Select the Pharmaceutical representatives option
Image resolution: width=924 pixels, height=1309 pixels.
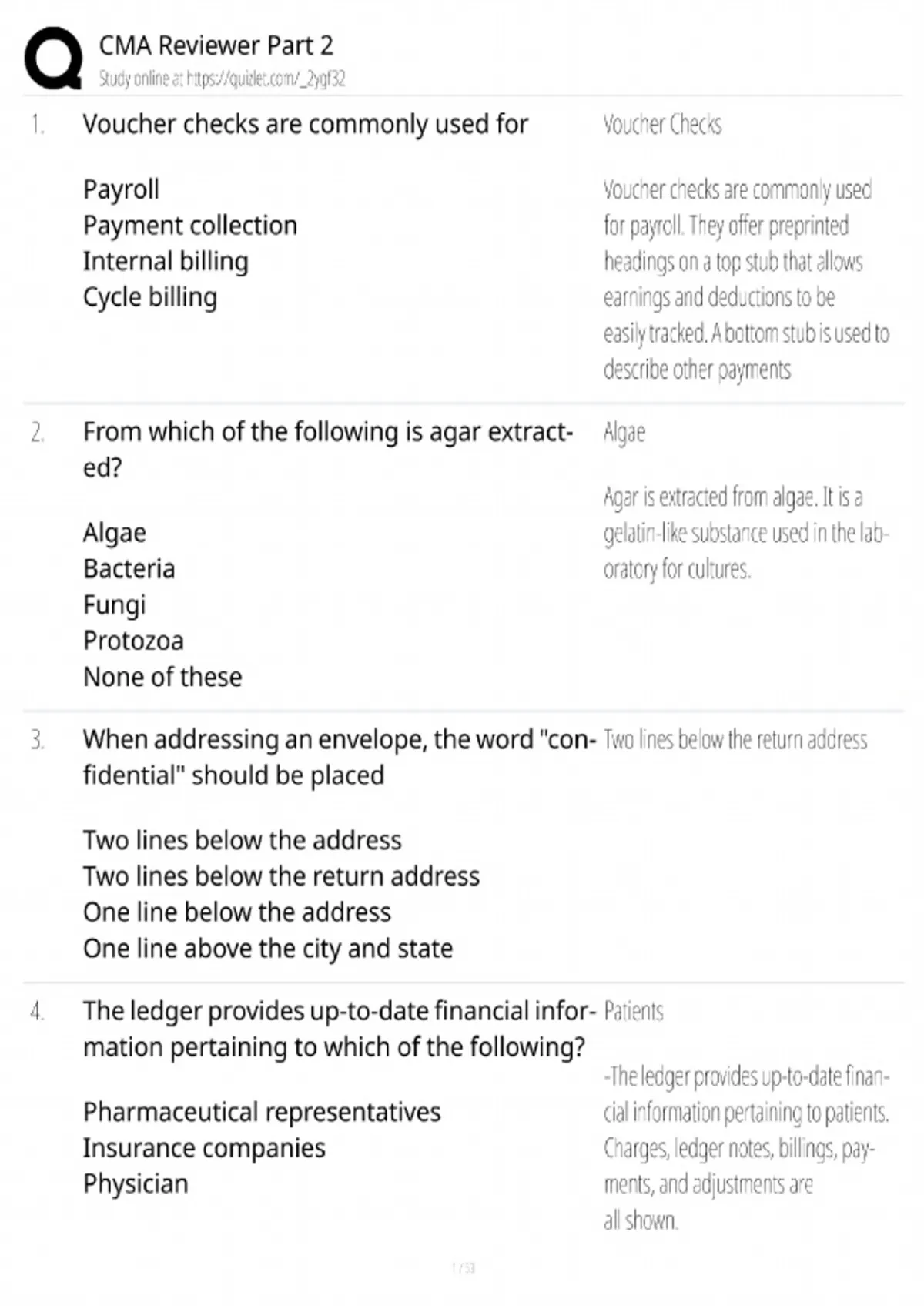coord(262,1111)
